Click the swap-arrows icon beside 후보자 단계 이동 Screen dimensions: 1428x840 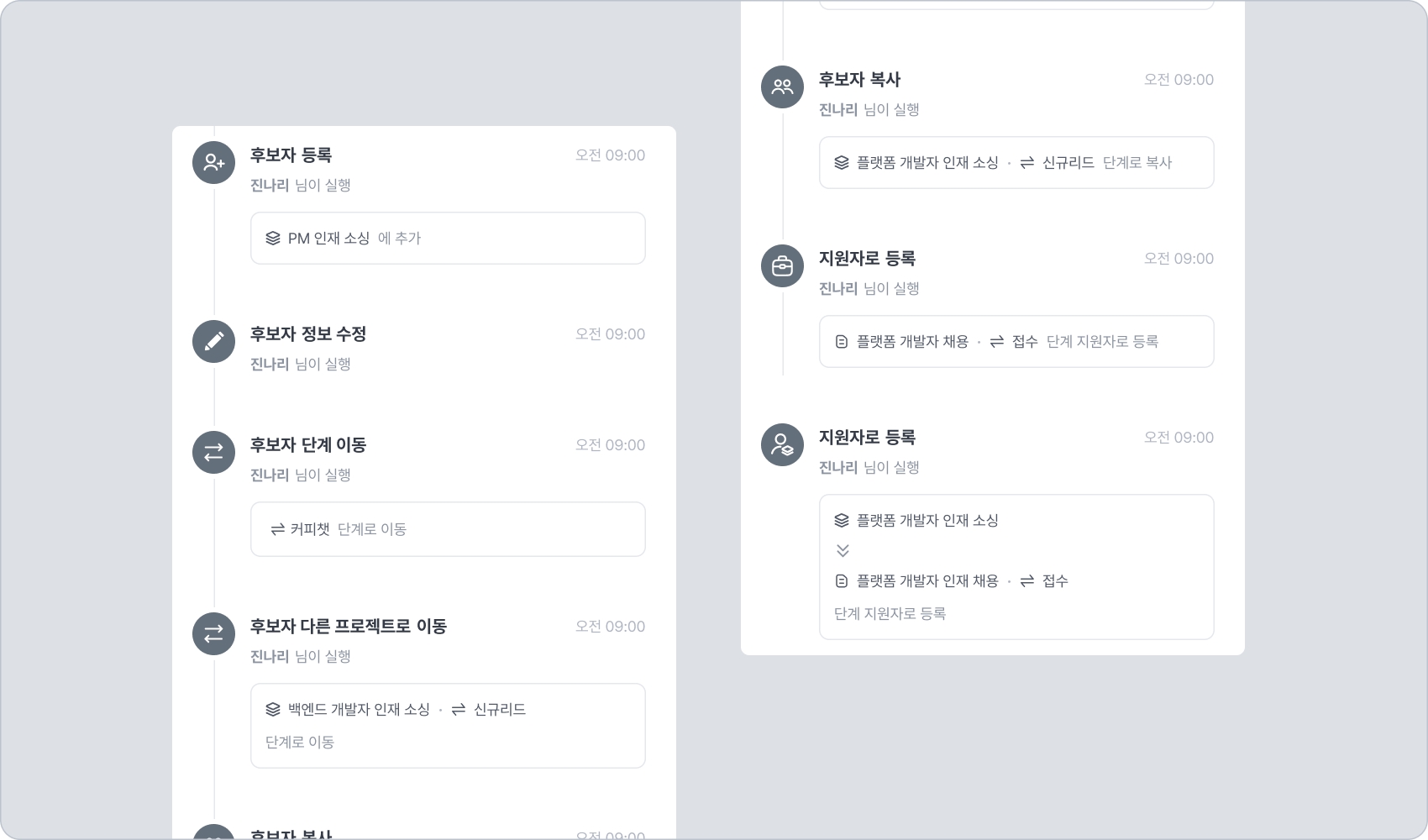213,453
